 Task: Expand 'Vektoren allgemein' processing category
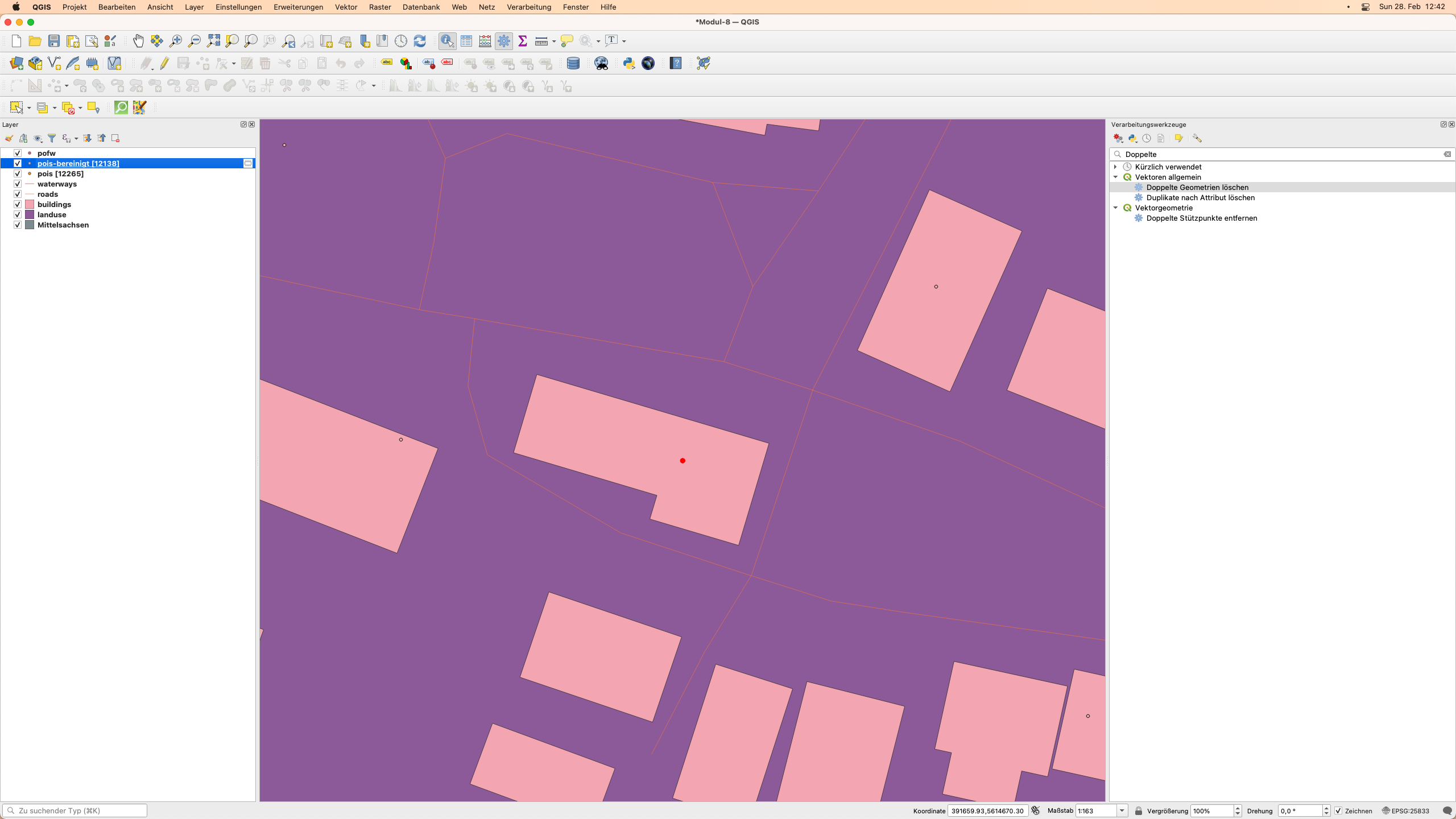click(1117, 177)
